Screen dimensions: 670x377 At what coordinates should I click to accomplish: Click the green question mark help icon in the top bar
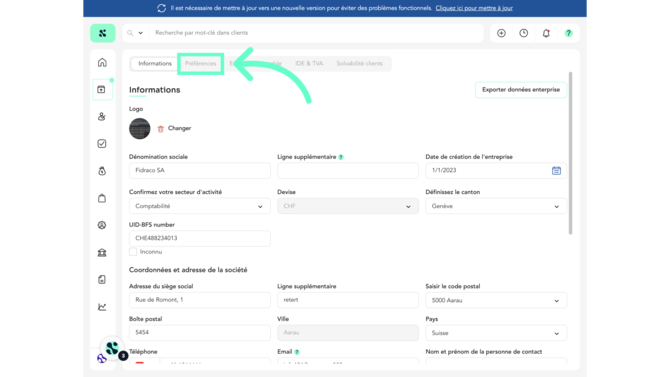tap(568, 33)
